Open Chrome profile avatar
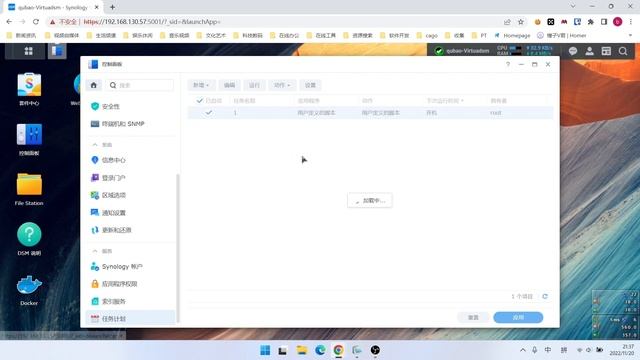The height and width of the screenshot is (360, 640). (x=618, y=22)
